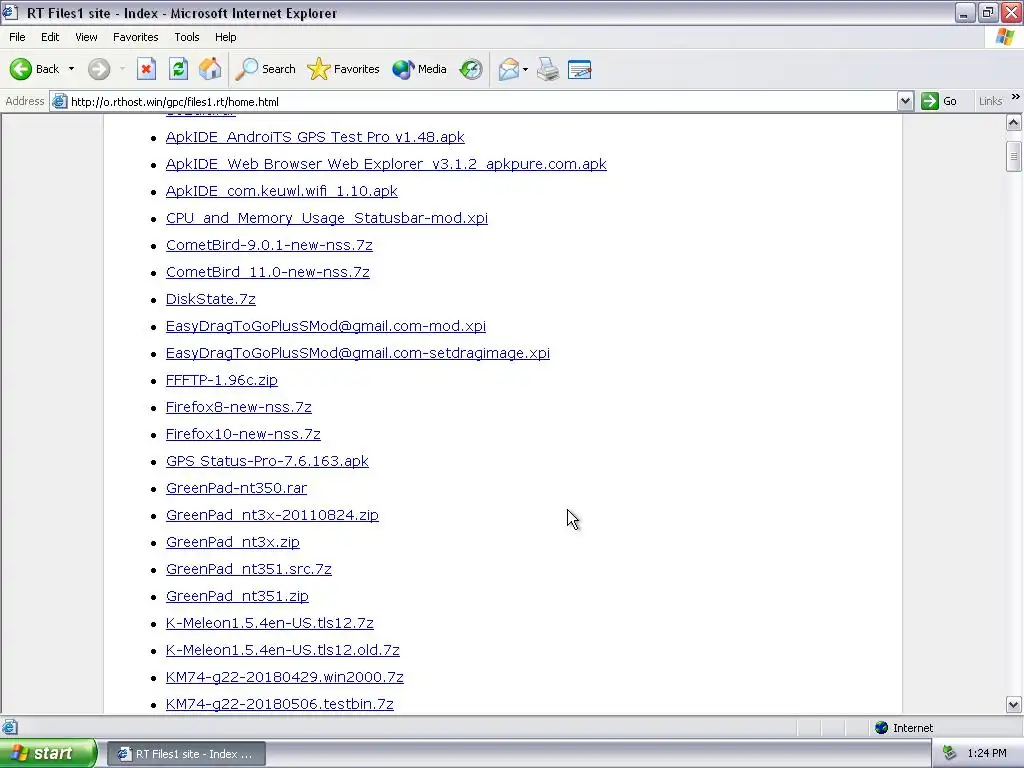Open KM74-g22-20180429.win2000.7z link
This screenshot has height=768, width=1024.
[285, 677]
